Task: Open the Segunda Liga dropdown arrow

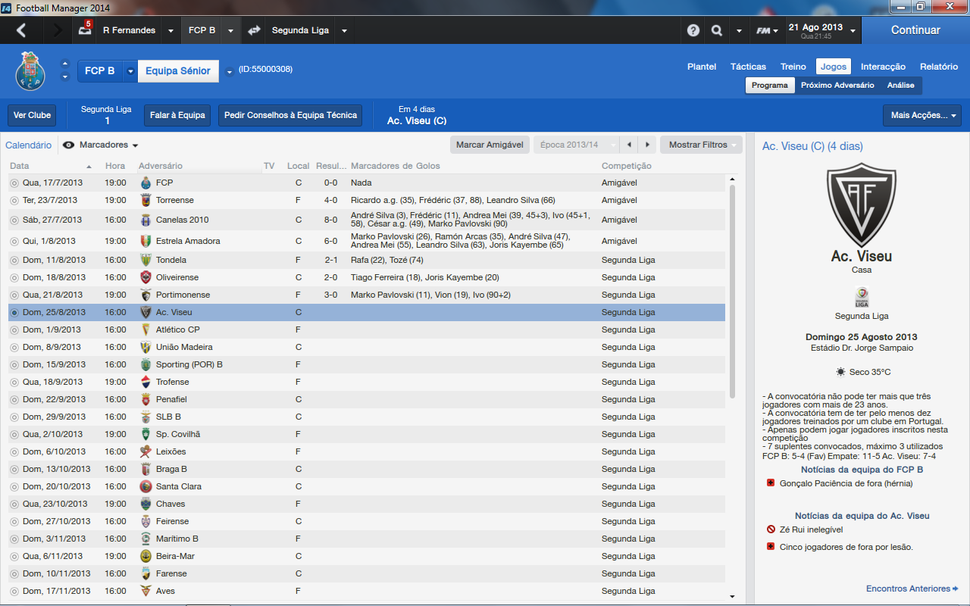Action: pos(344,30)
